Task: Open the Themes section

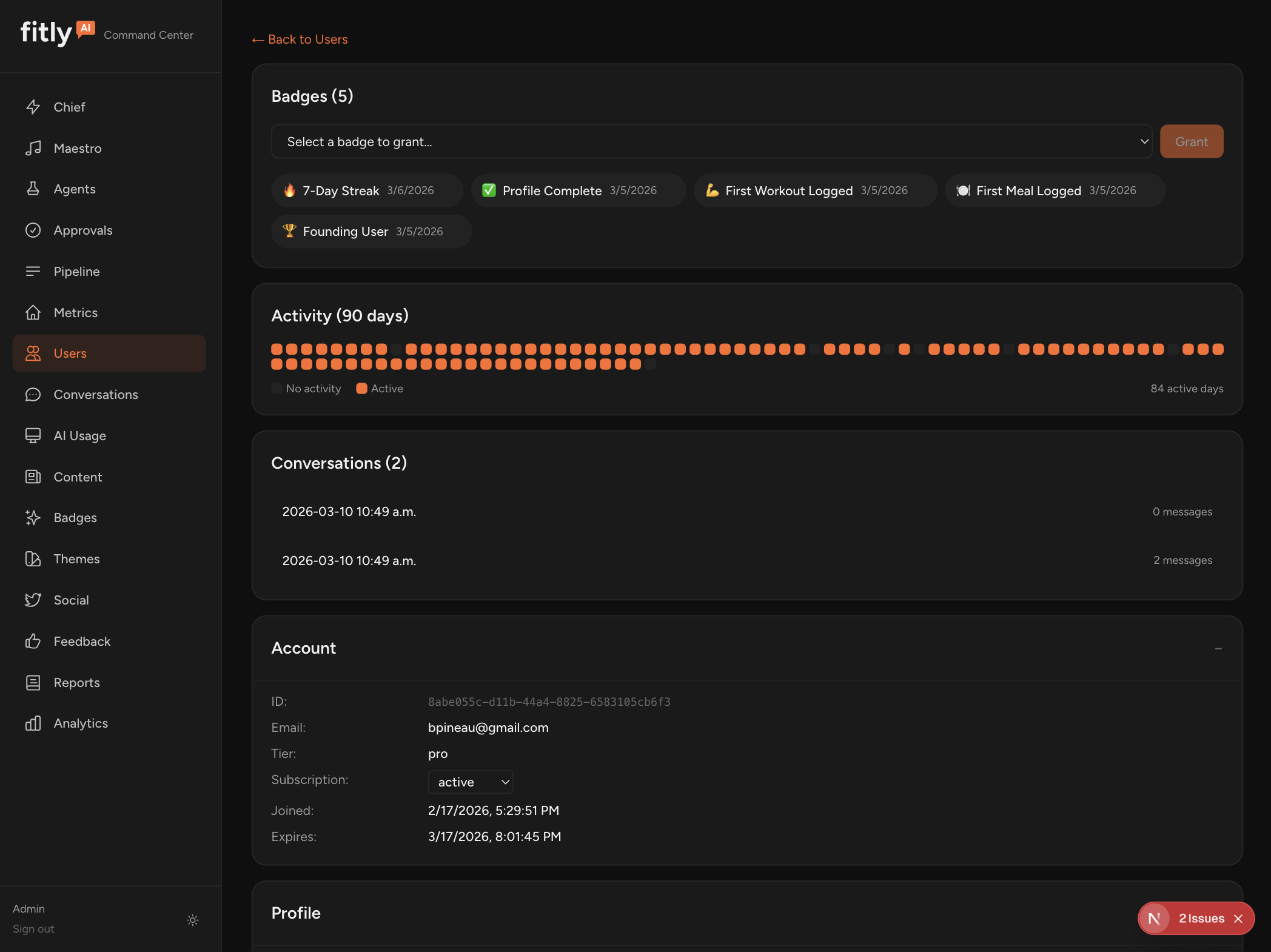Action: (76, 558)
